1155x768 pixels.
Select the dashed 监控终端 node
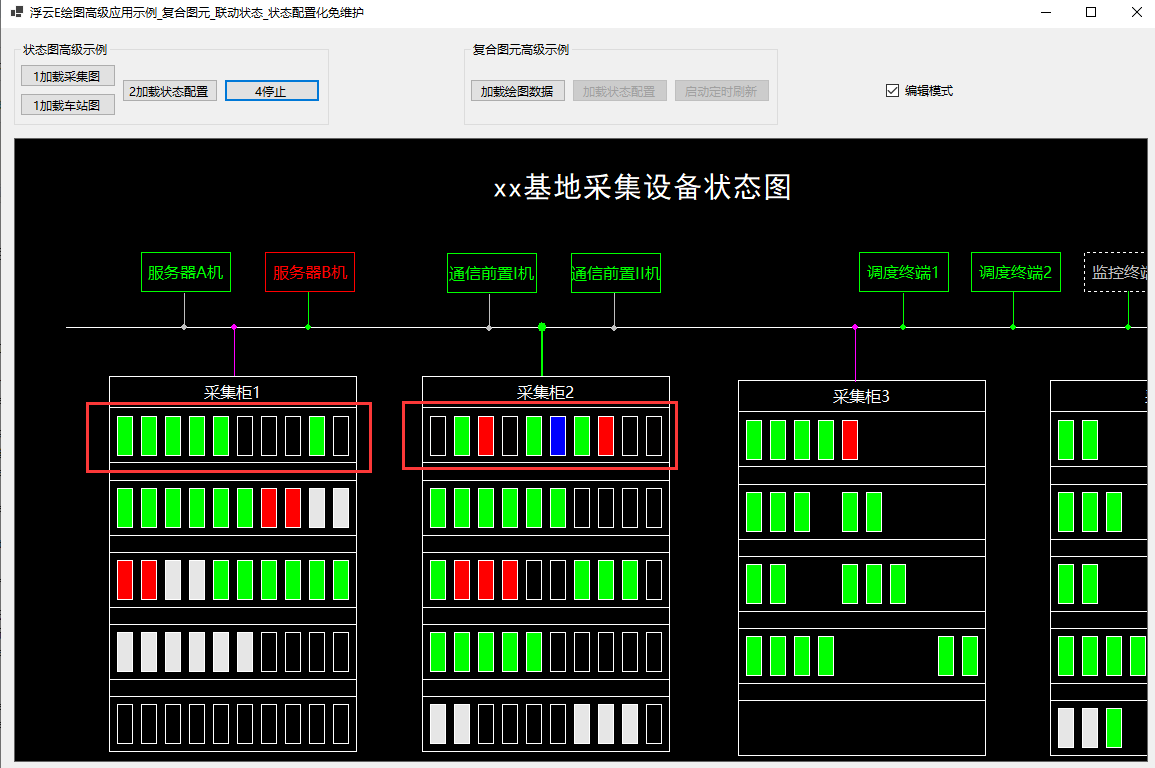point(1116,272)
